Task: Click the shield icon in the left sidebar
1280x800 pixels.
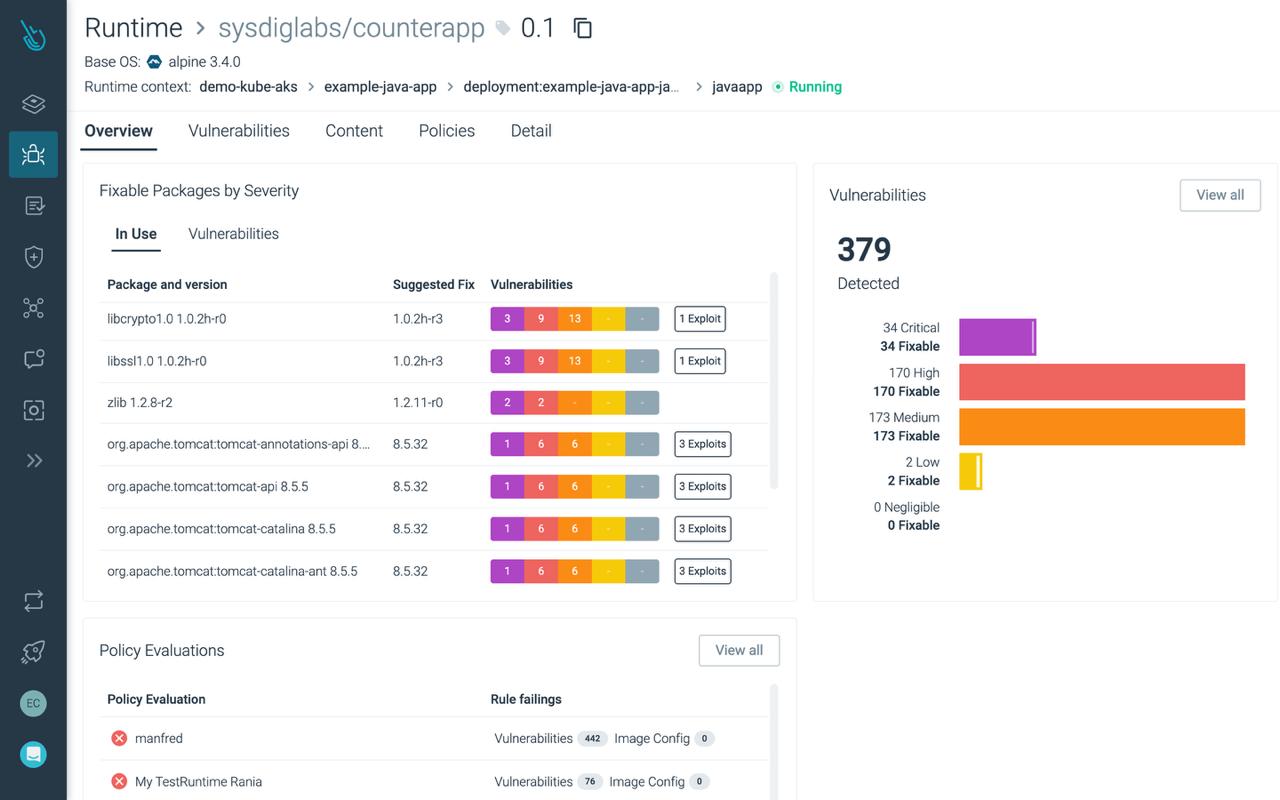Action: pos(33,256)
